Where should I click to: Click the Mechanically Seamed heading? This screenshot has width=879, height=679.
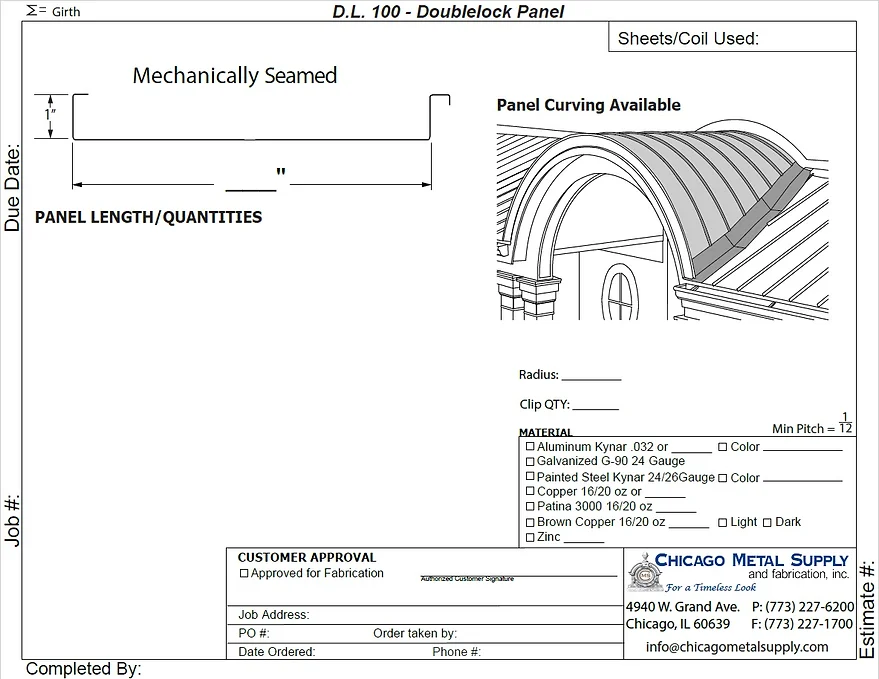pyautogui.click(x=235, y=76)
